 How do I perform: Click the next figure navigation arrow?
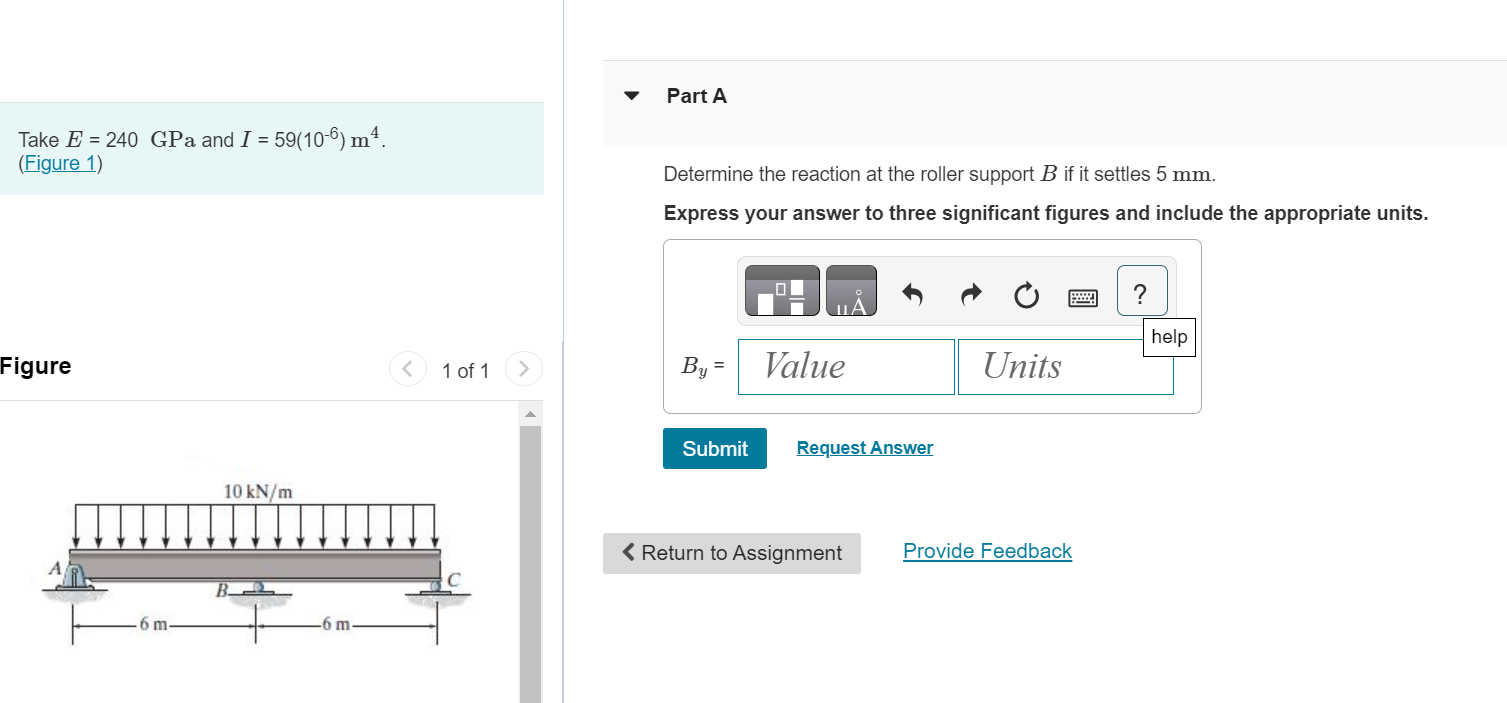[x=524, y=369]
